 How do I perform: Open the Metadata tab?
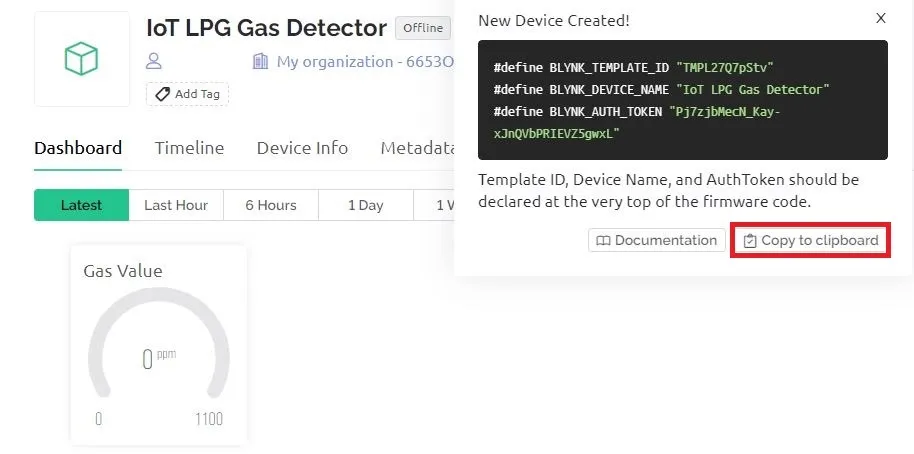417,148
